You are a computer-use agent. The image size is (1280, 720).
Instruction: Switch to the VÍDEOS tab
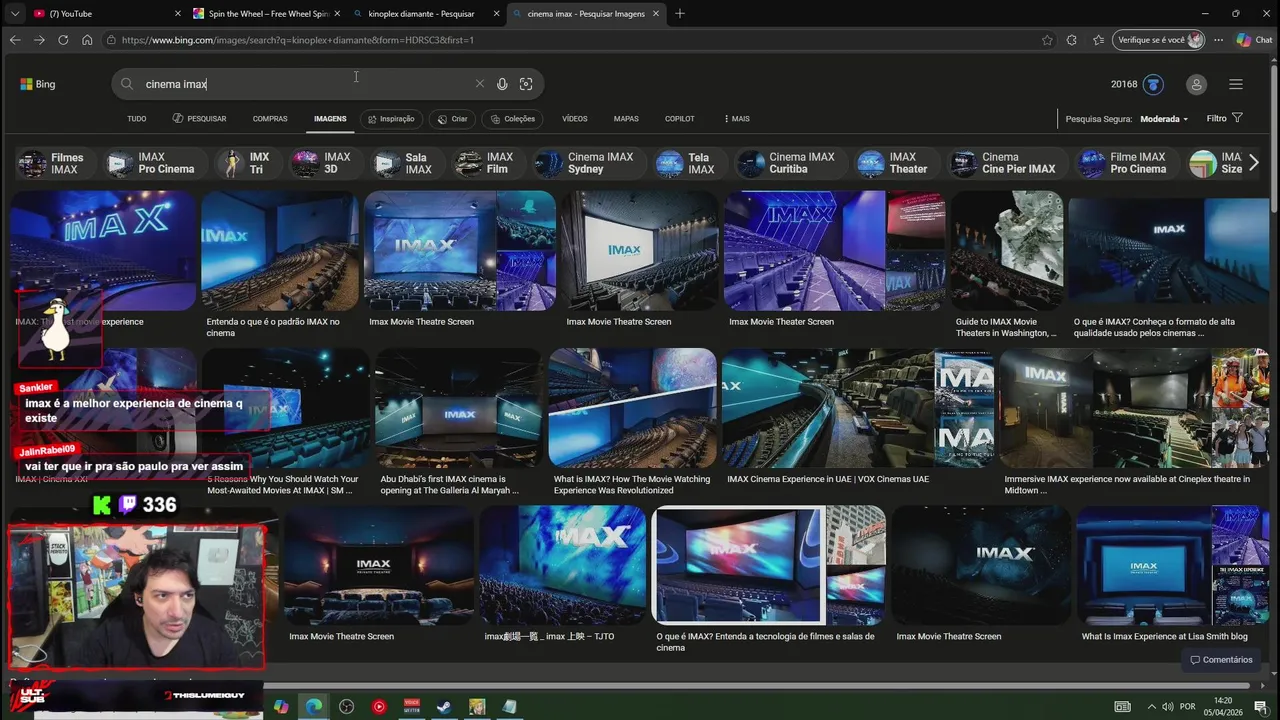click(575, 119)
